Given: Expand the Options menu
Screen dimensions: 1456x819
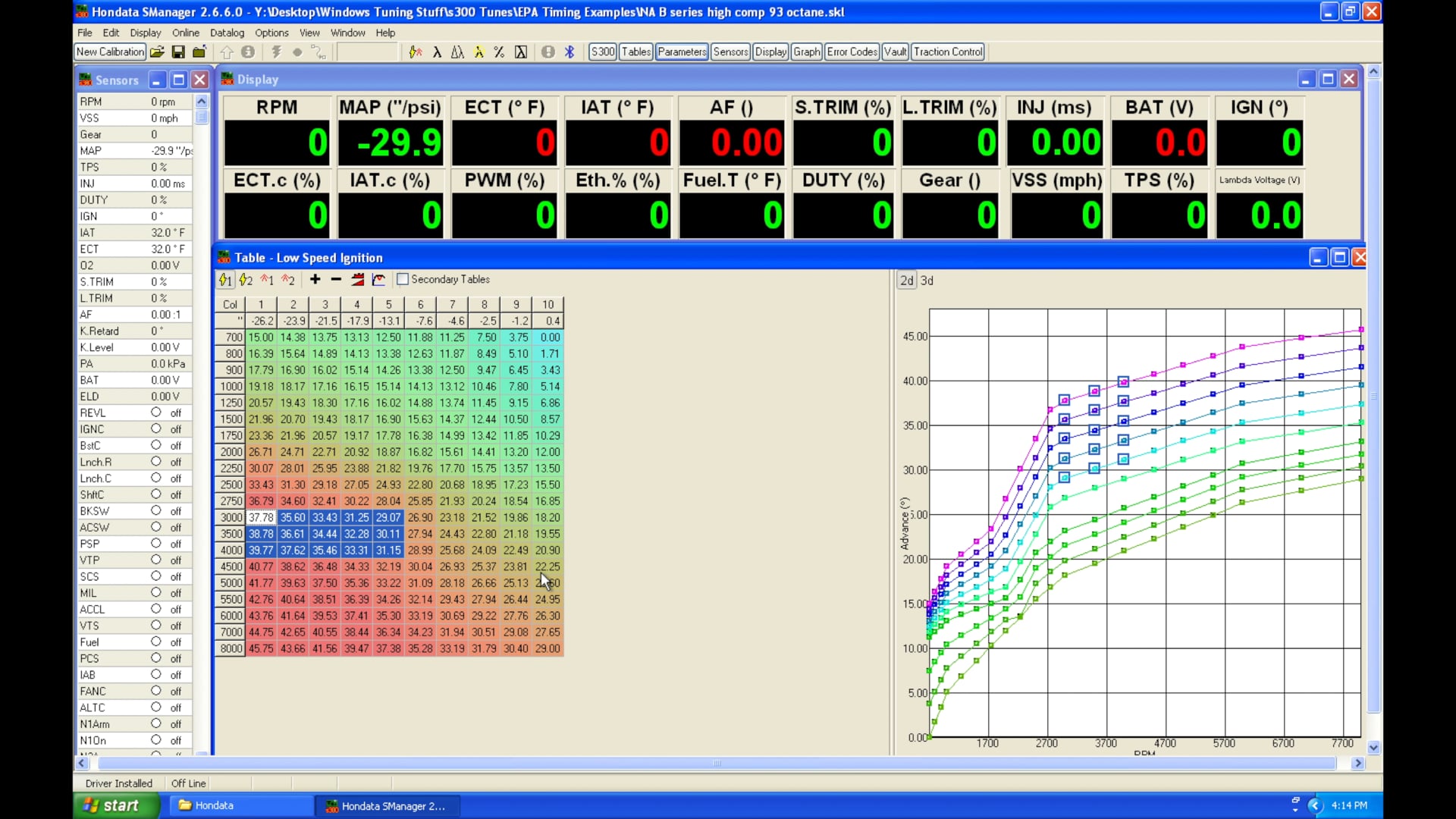Looking at the screenshot, I should click(x=271, y=33).
